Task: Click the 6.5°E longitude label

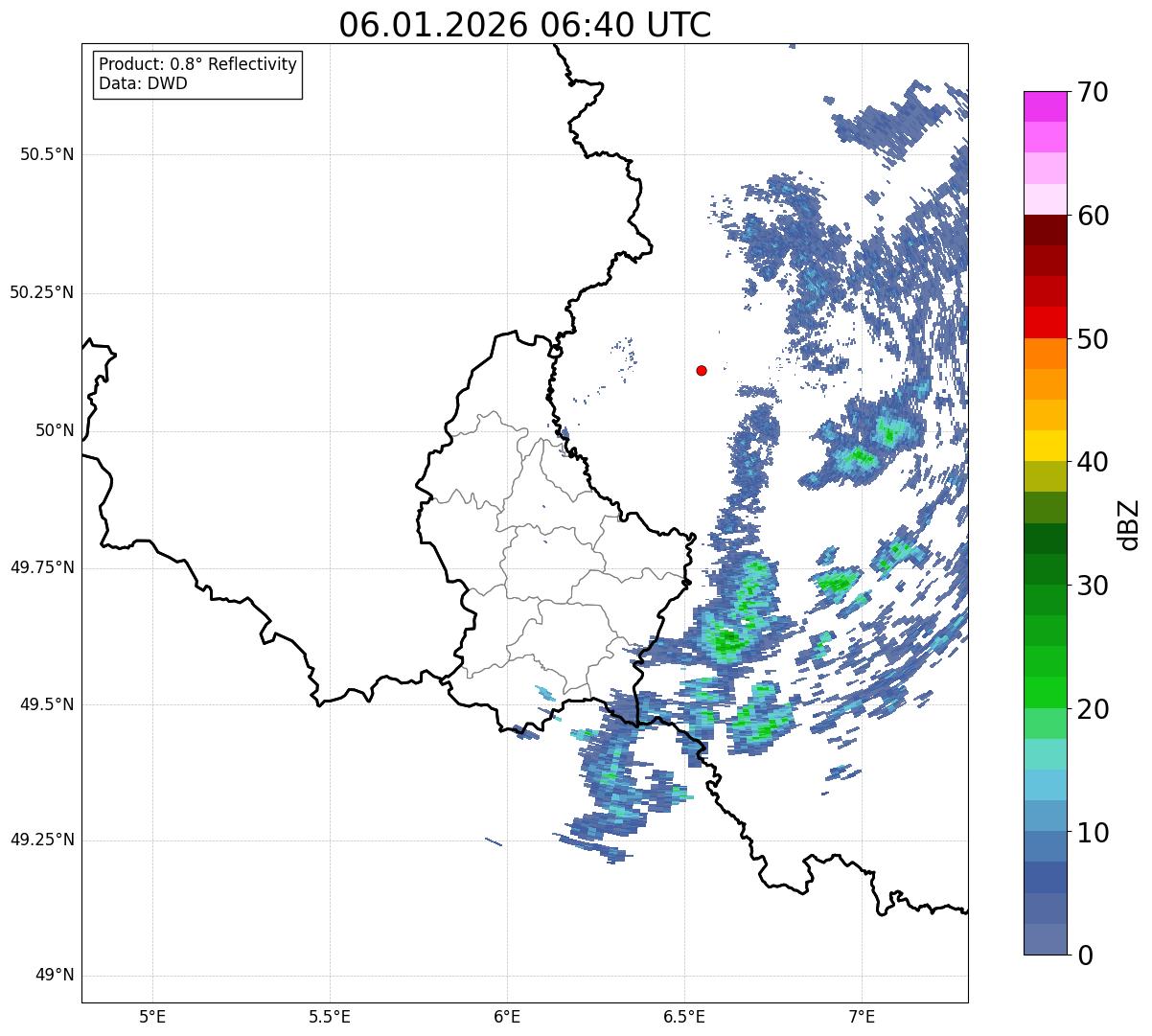Action: coord(684,1016)
